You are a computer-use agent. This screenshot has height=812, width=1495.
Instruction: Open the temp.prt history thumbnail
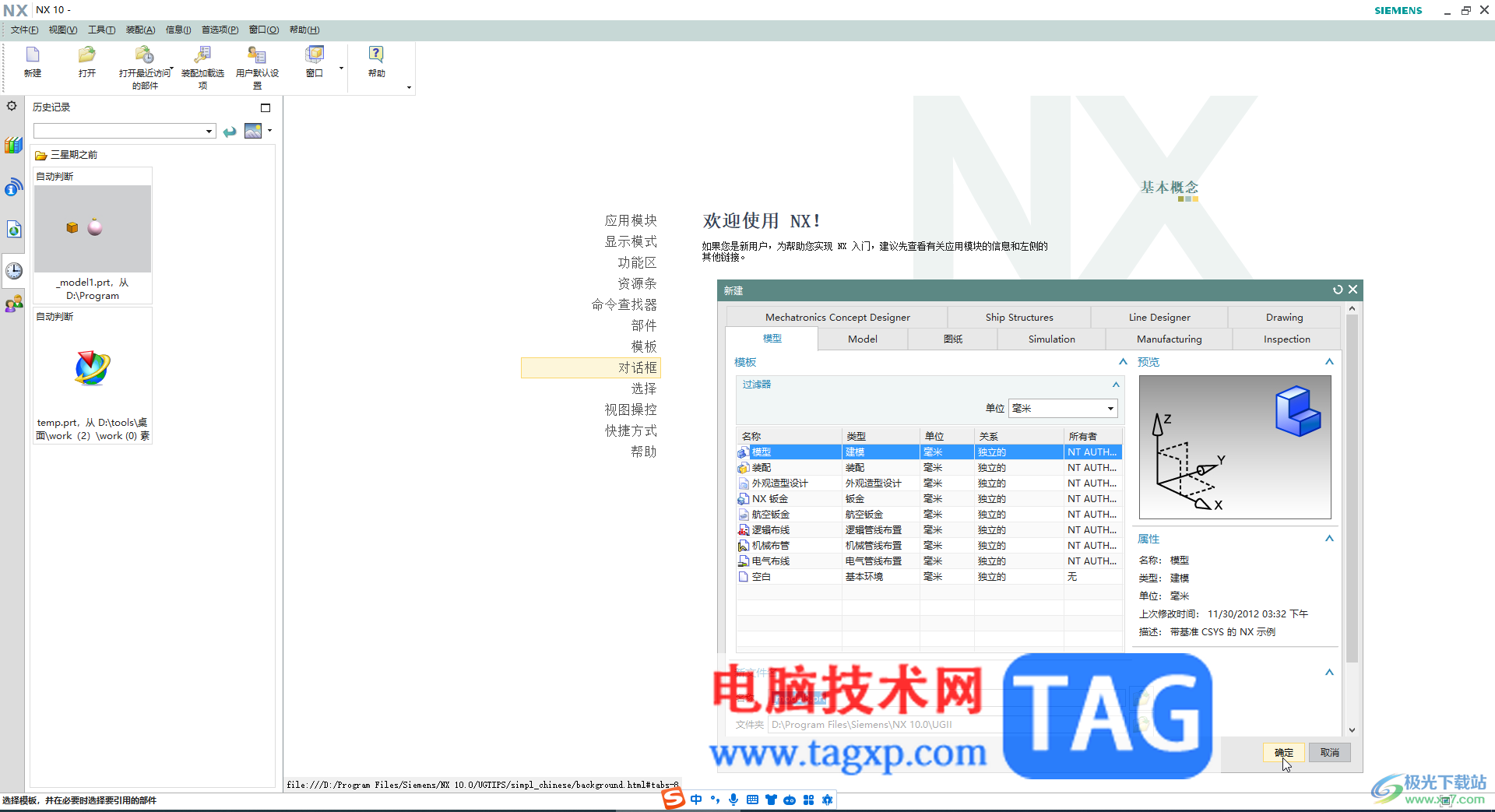[x=93, y=368]
